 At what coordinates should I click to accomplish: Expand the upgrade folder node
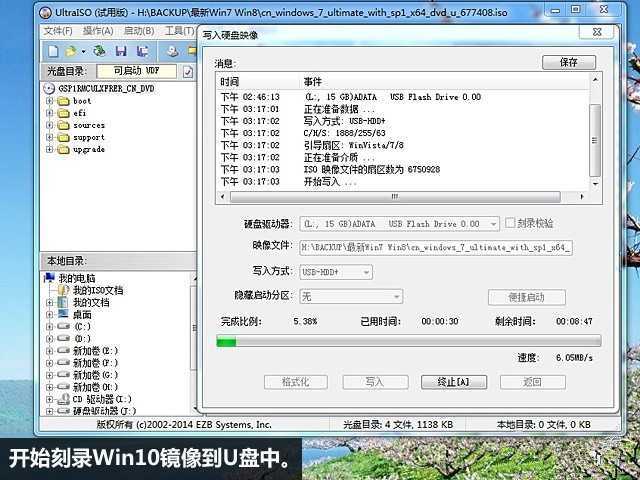(50, 150)
